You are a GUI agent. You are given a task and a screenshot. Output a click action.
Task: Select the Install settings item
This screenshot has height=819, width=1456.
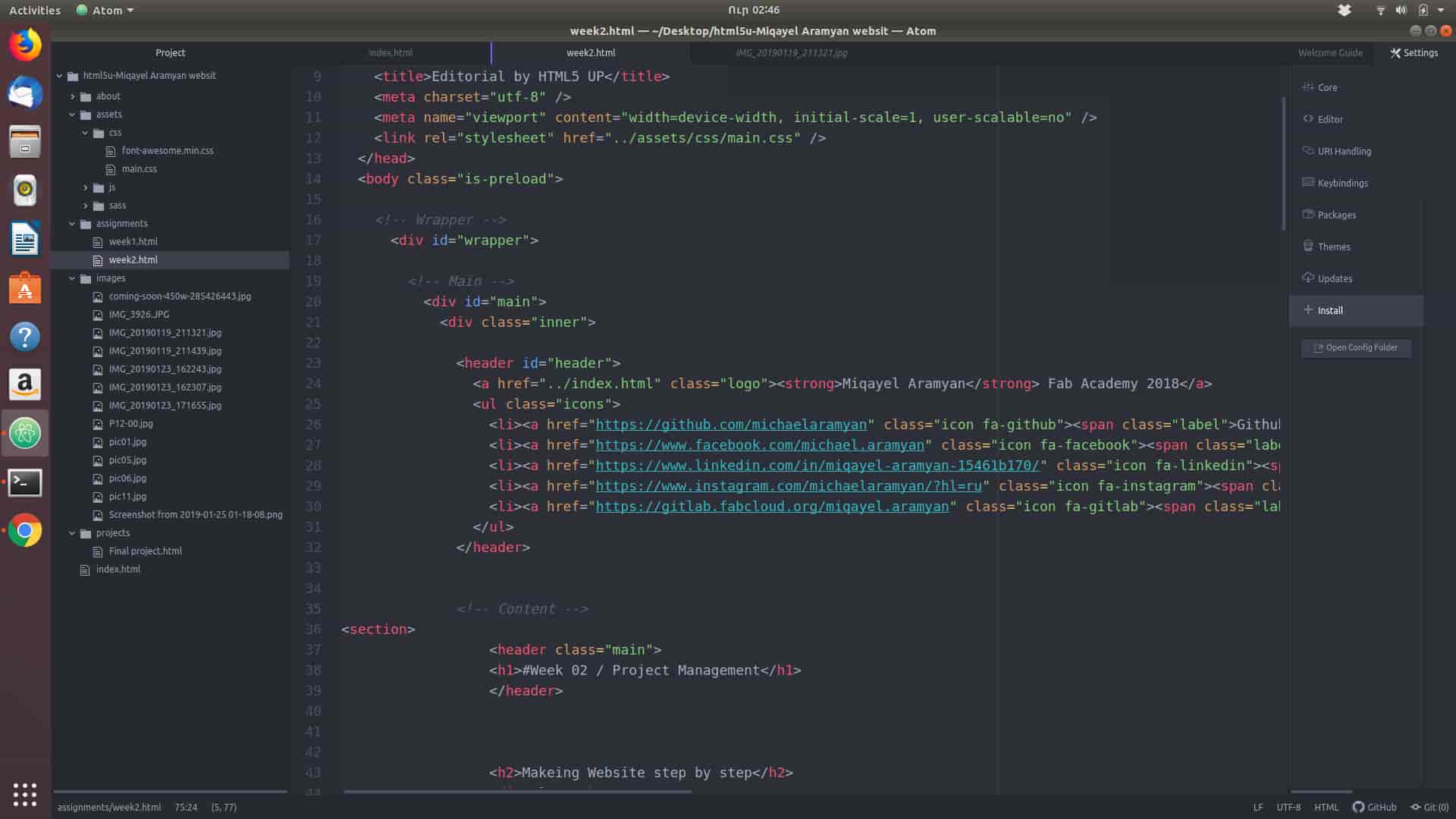tap(1329, 310)
